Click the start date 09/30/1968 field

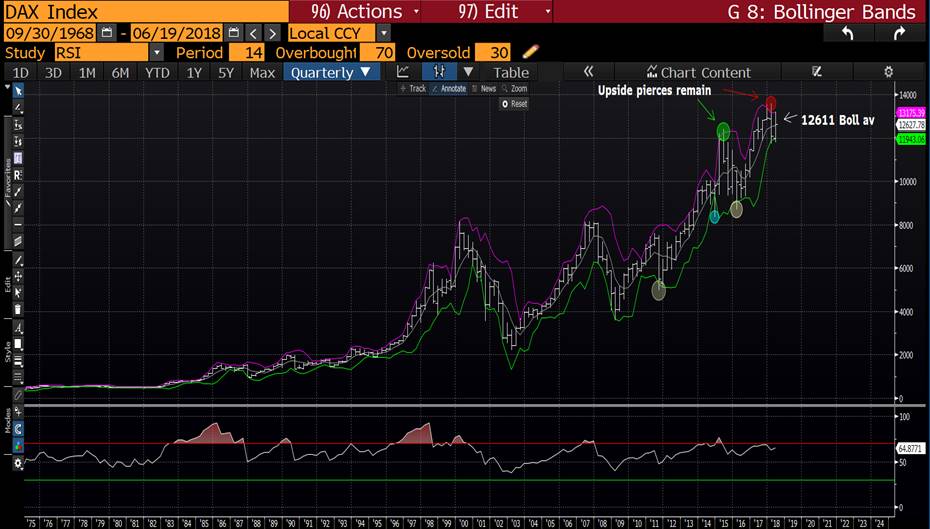(50, 33)
